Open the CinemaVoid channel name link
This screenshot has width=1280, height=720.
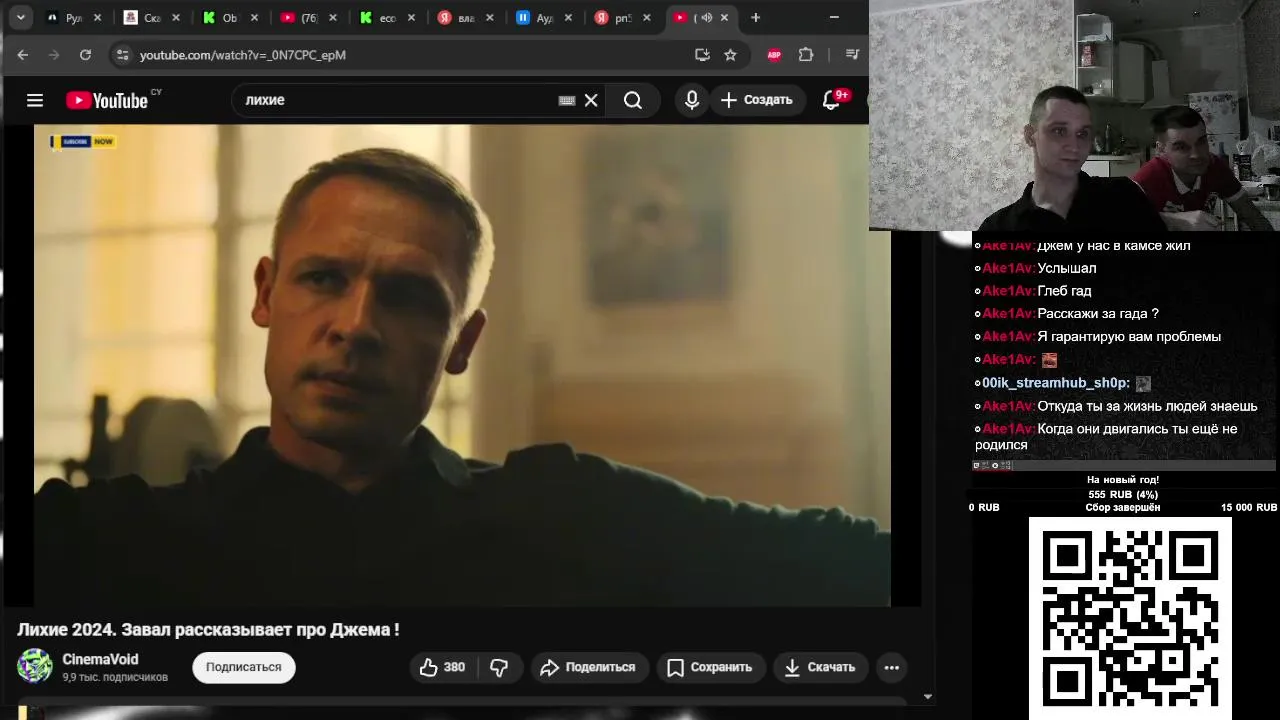coord(100,659)
